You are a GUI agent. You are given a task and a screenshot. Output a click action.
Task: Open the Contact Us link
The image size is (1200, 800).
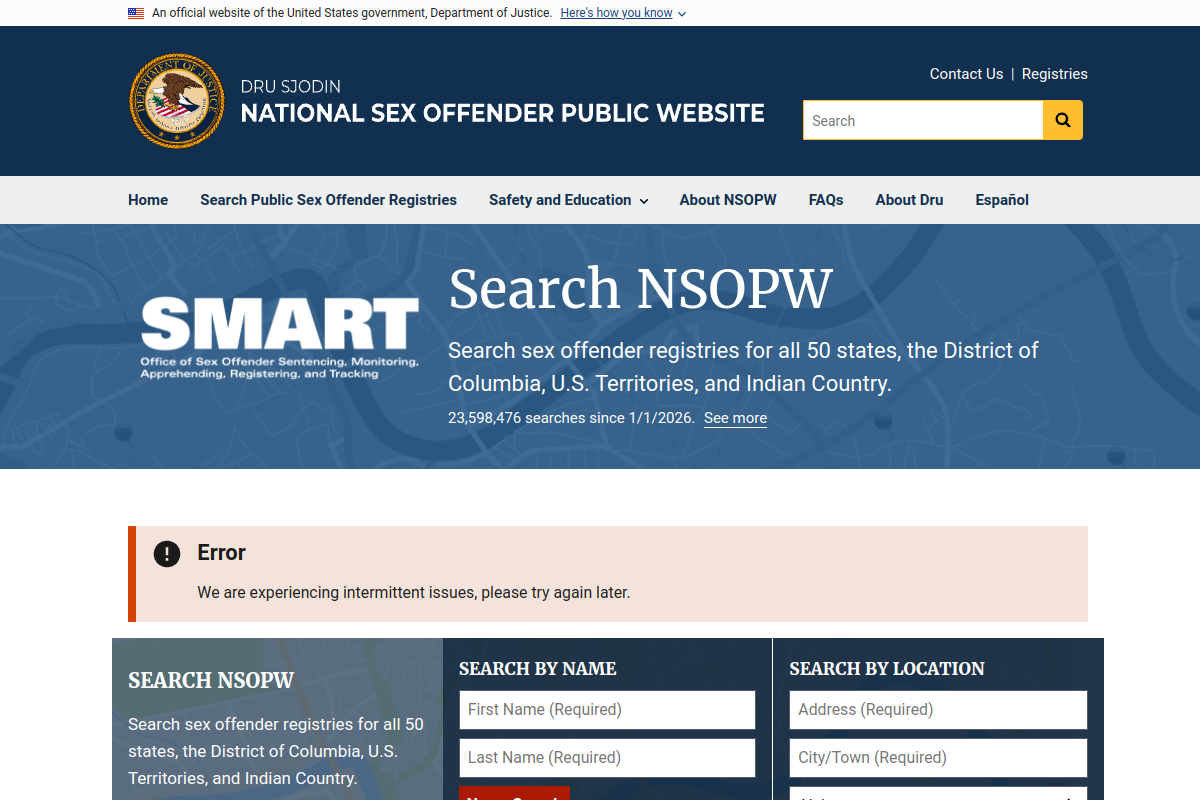point(966,74)
